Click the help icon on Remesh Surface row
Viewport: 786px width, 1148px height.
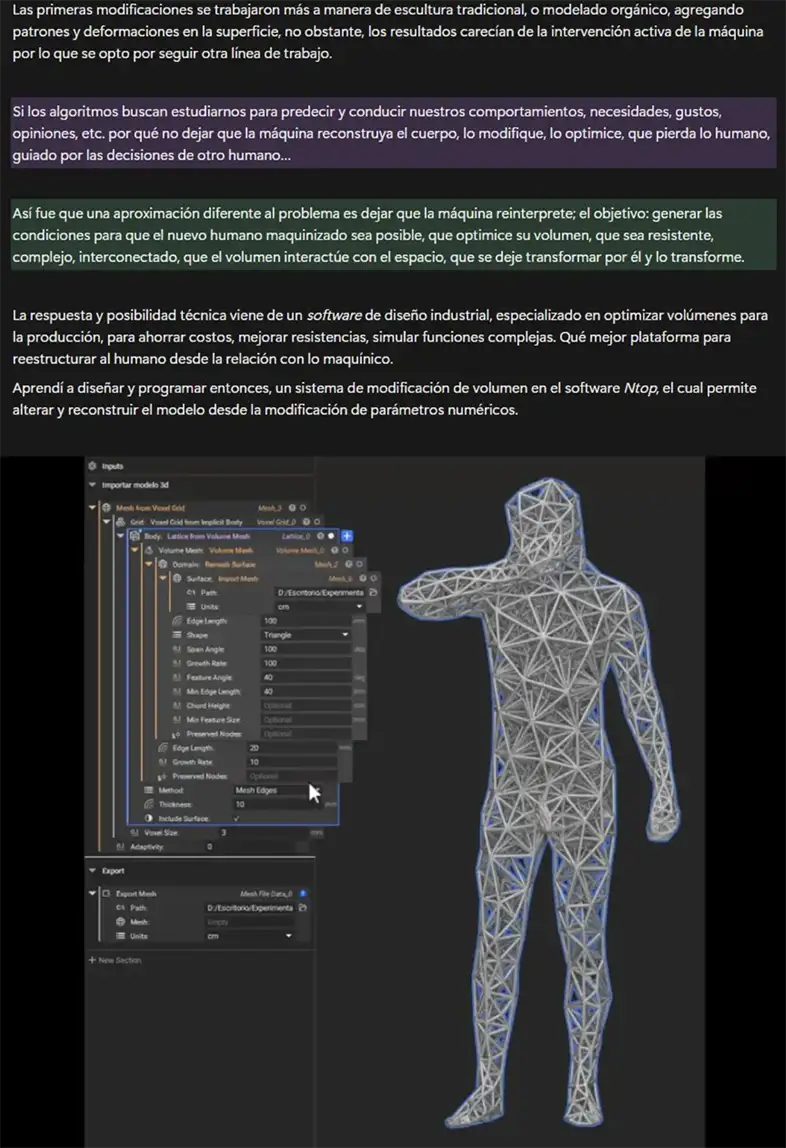335,564
